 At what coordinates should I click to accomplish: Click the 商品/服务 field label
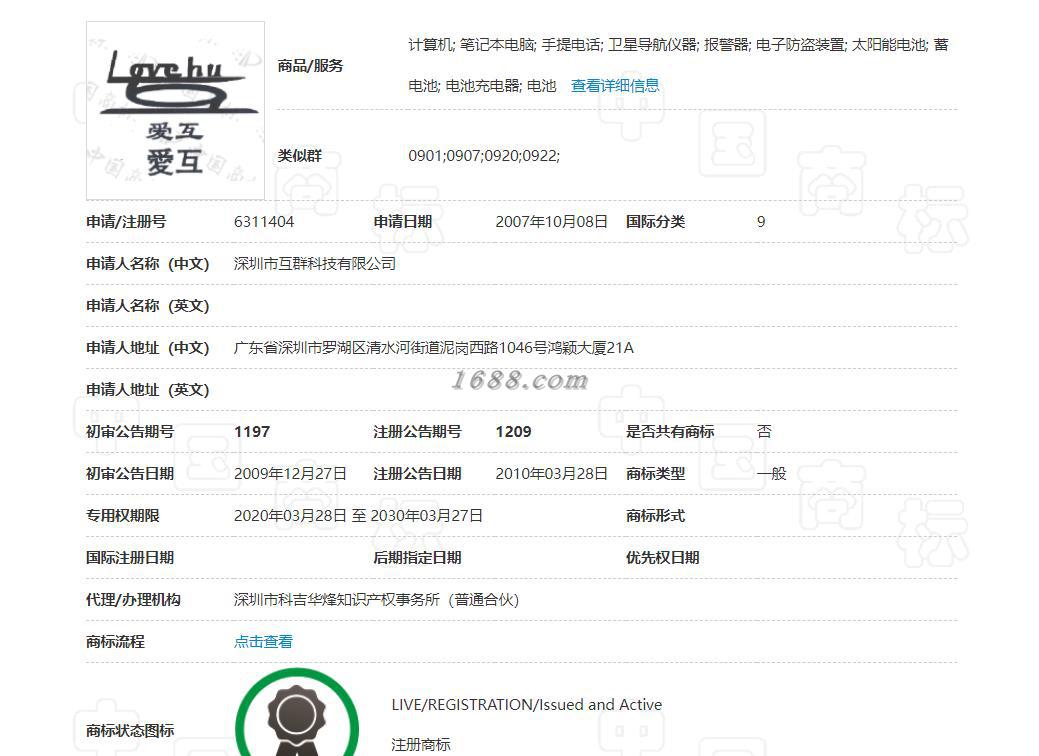click(x=310, y=66)
